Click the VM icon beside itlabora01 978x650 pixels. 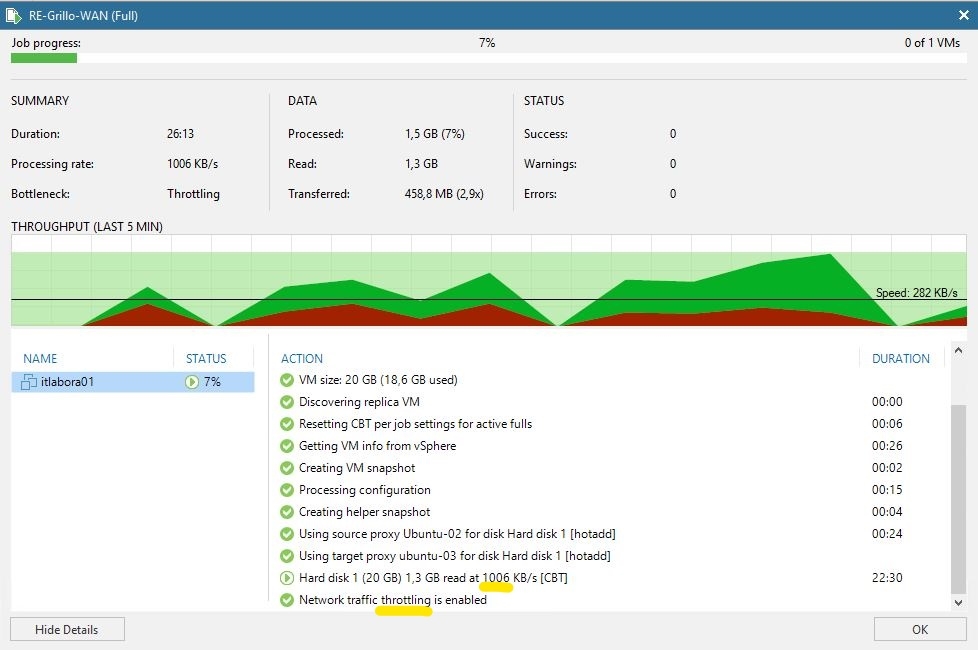pyautogui.click(x=29, y=382)
